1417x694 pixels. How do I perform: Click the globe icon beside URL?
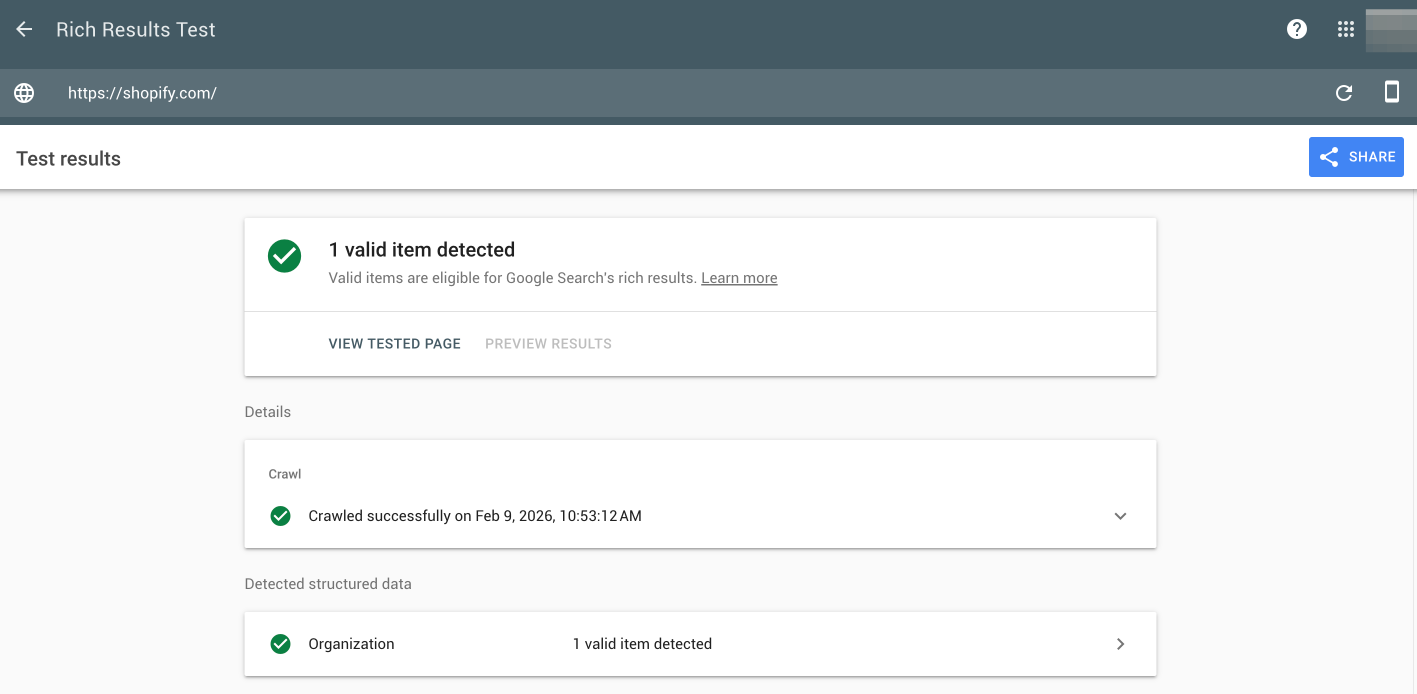24,93
